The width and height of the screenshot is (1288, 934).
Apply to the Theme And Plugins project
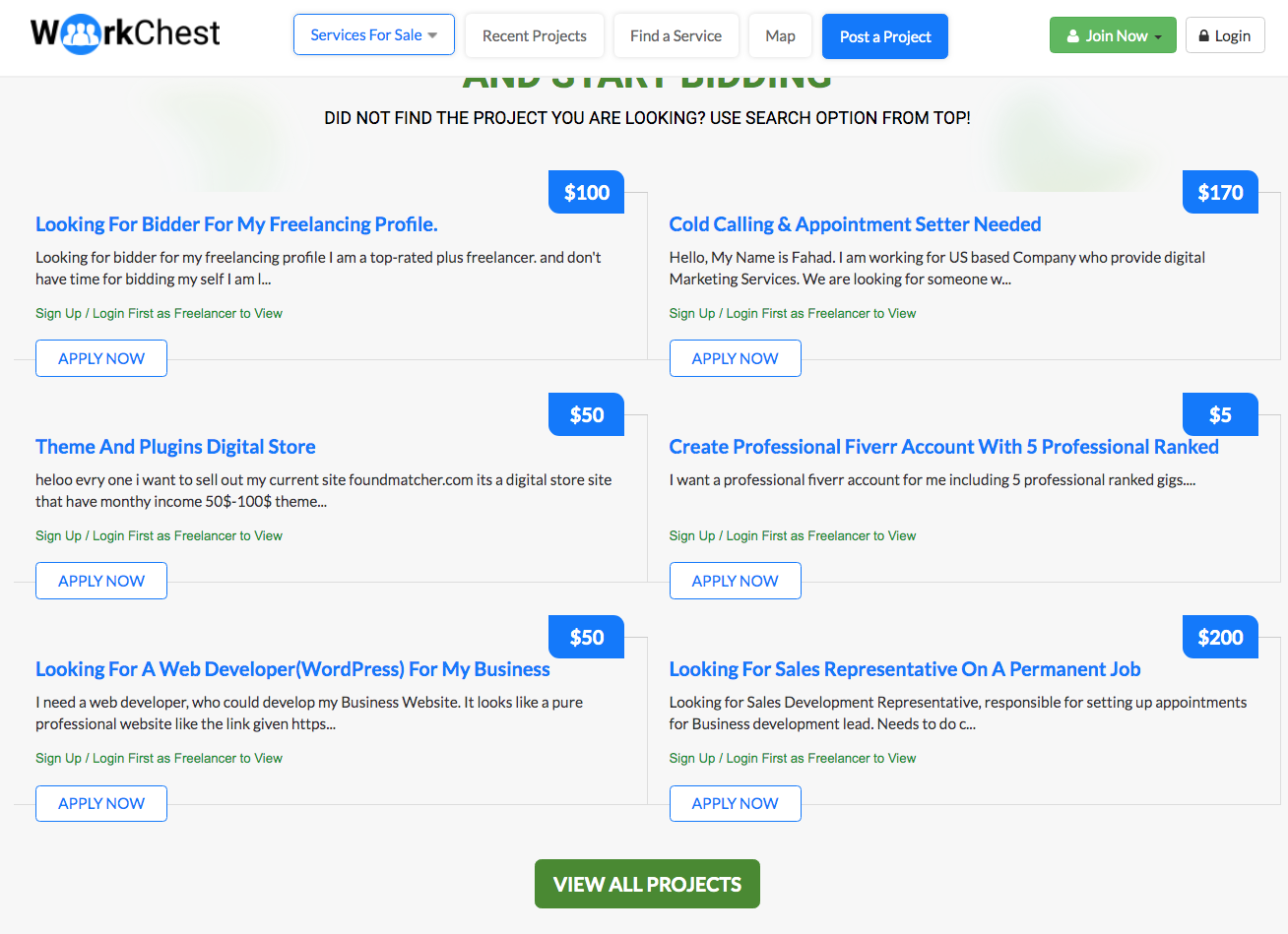pos(101,581)
